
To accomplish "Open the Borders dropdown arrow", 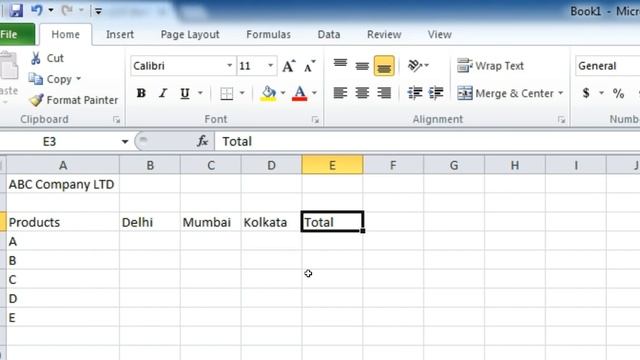I will 242,93.
